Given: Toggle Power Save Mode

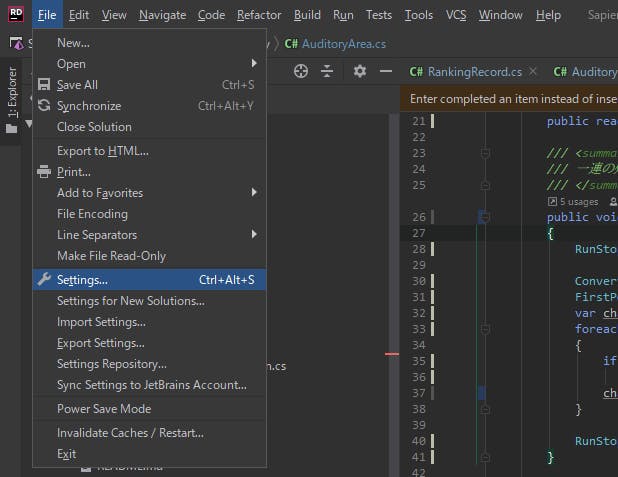Looking at the screenshot, I should 149,408.
